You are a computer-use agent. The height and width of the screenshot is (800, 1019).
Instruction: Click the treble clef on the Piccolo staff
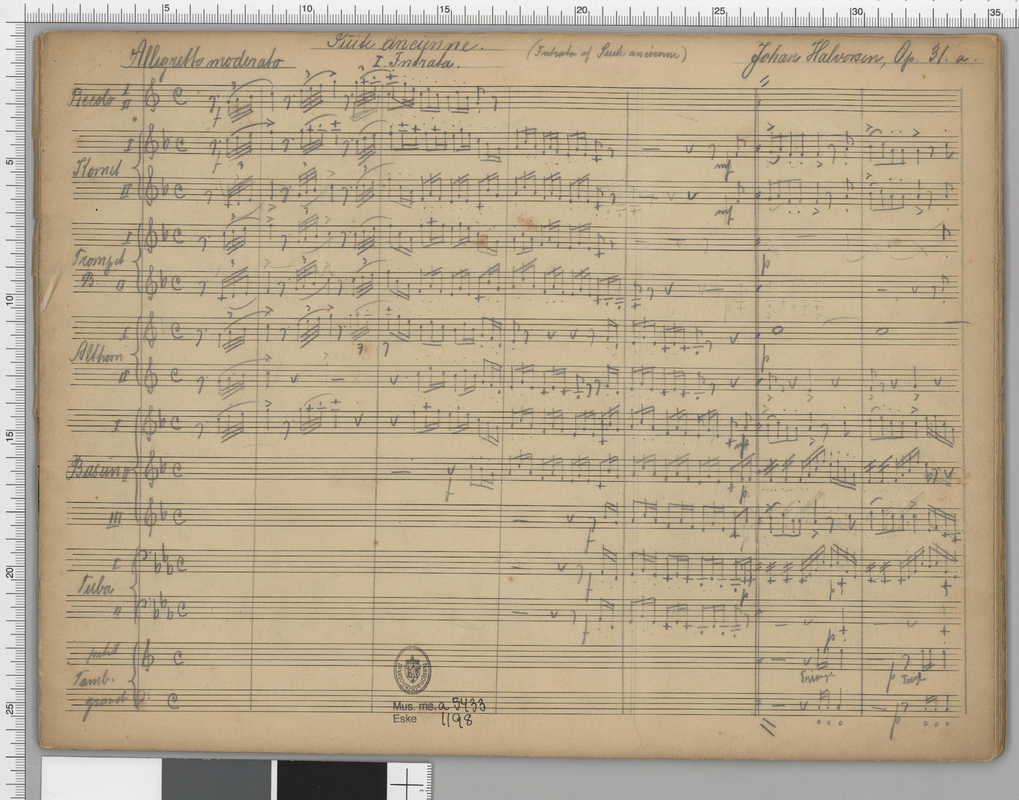coord(153,99)
